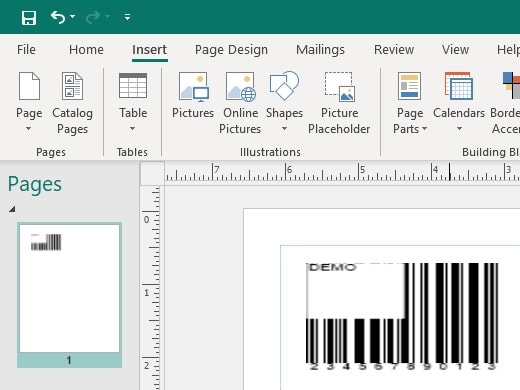Insert Pictures from this device
520x390 pixels.
pos(193,96)
